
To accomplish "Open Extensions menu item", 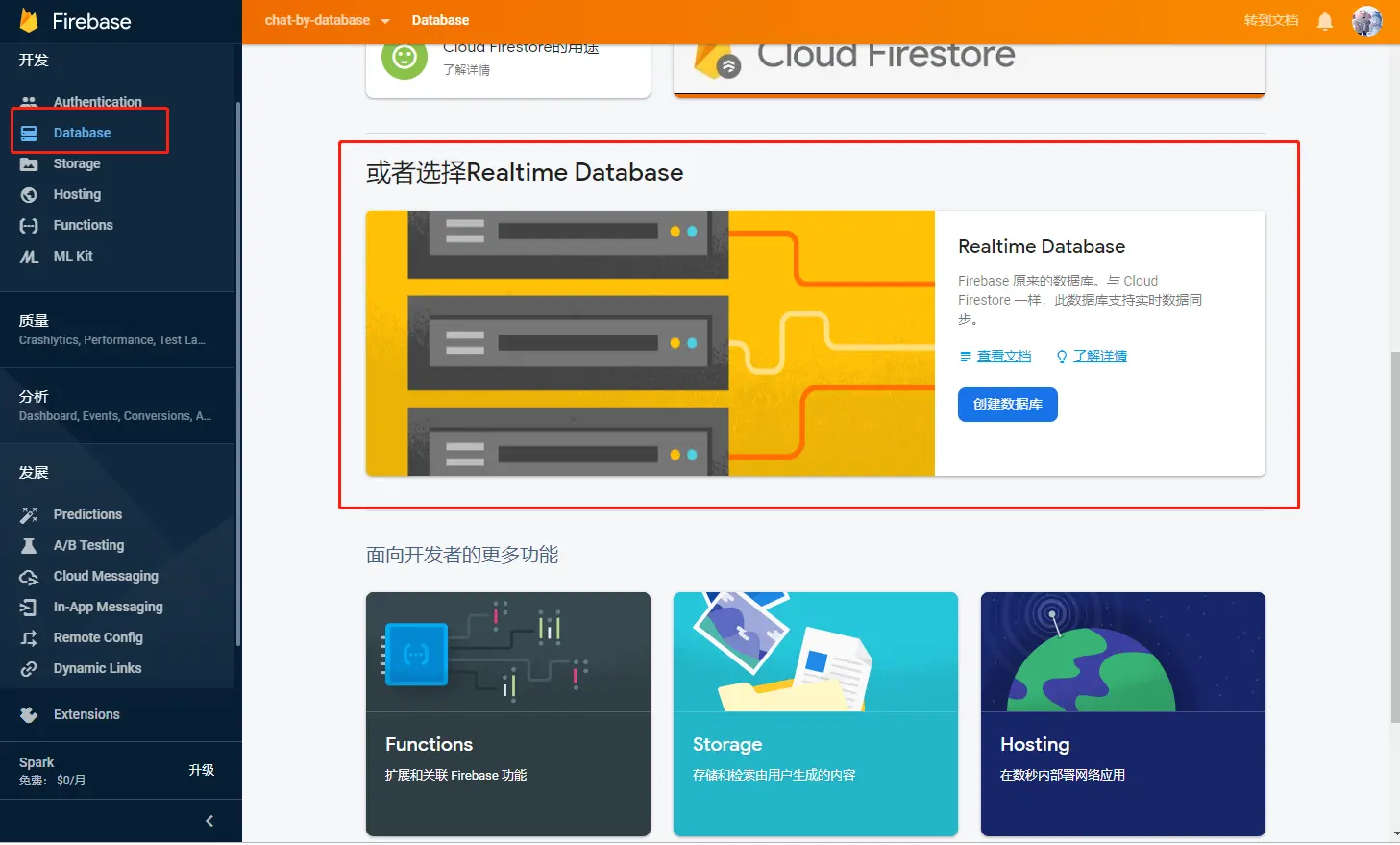I will [86, 714].
